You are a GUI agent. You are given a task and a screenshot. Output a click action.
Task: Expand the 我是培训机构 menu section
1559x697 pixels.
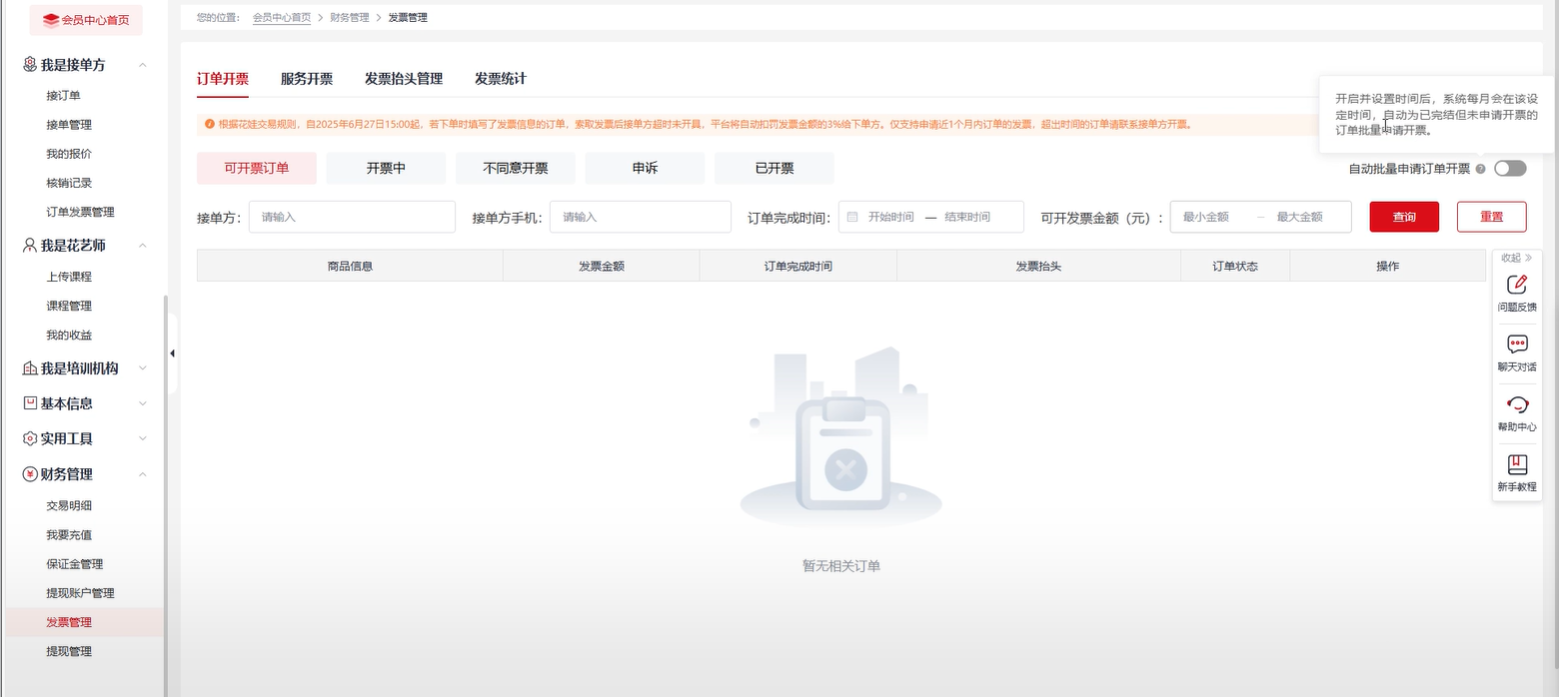point(143,368)
